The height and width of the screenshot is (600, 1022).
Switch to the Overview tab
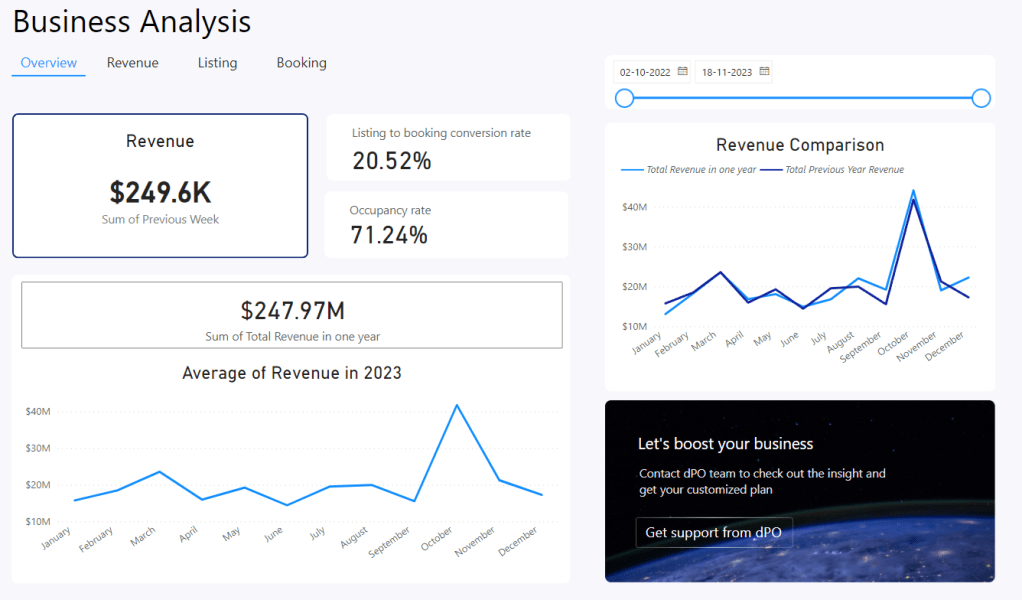click(x=49, y=63)
